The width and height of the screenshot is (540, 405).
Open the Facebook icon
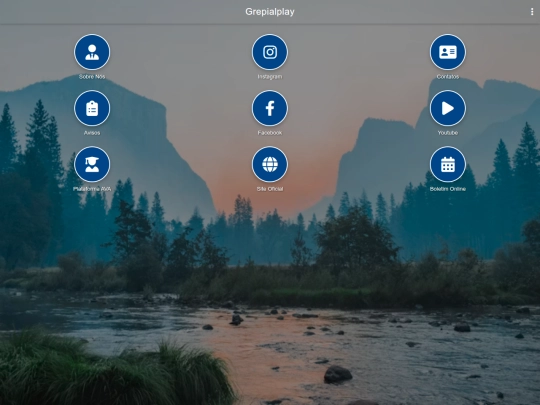click(x=270, y=108)
